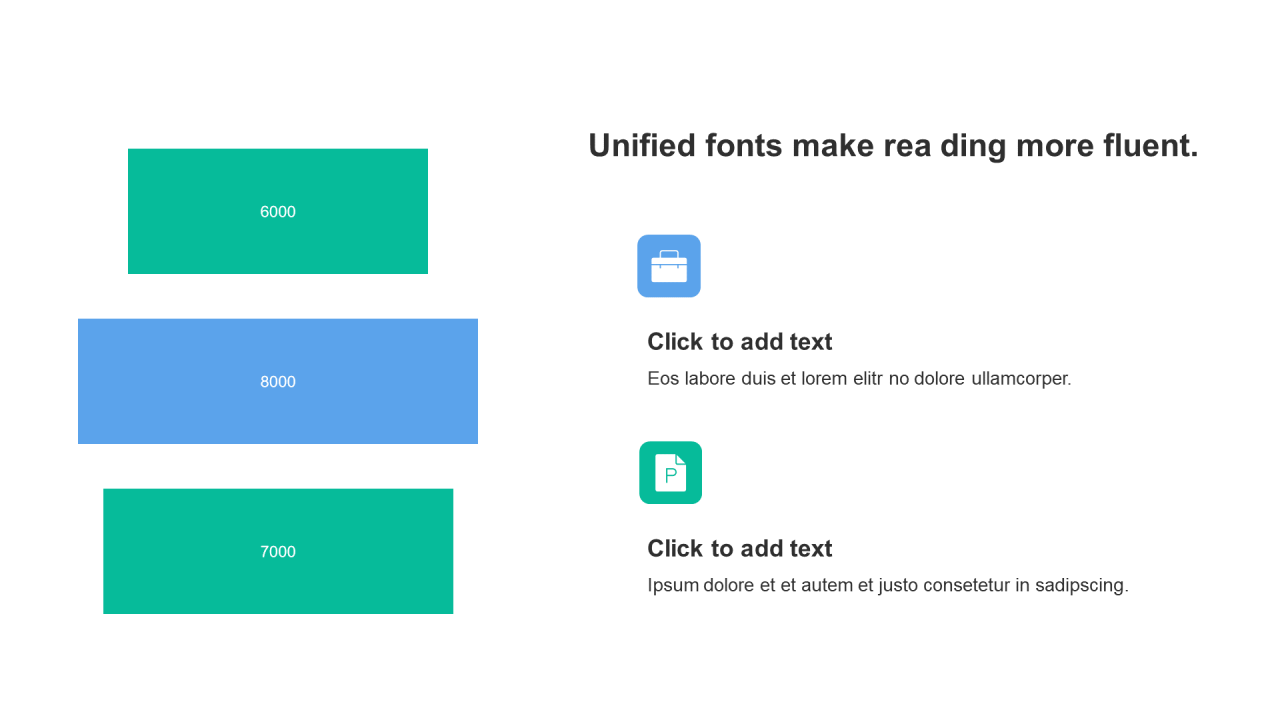Click 'Click to add text' below briefcase icon

pyautogui.click(x=739, y=342)
